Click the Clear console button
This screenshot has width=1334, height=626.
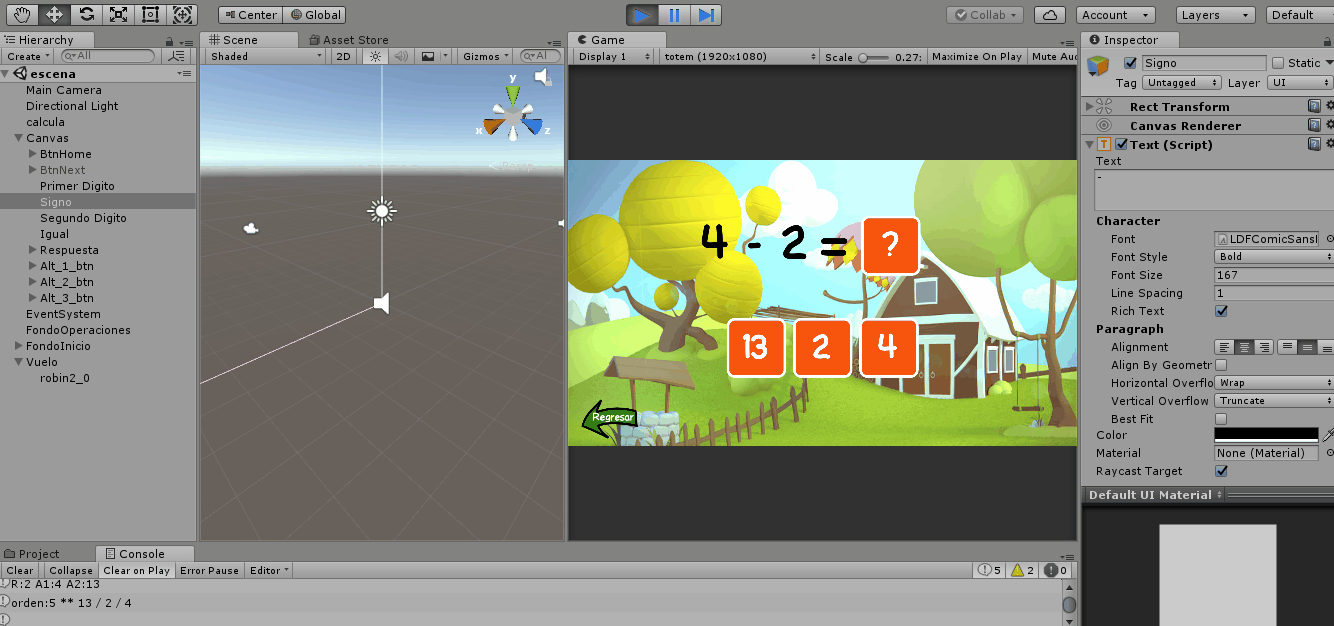pos(20,571)
